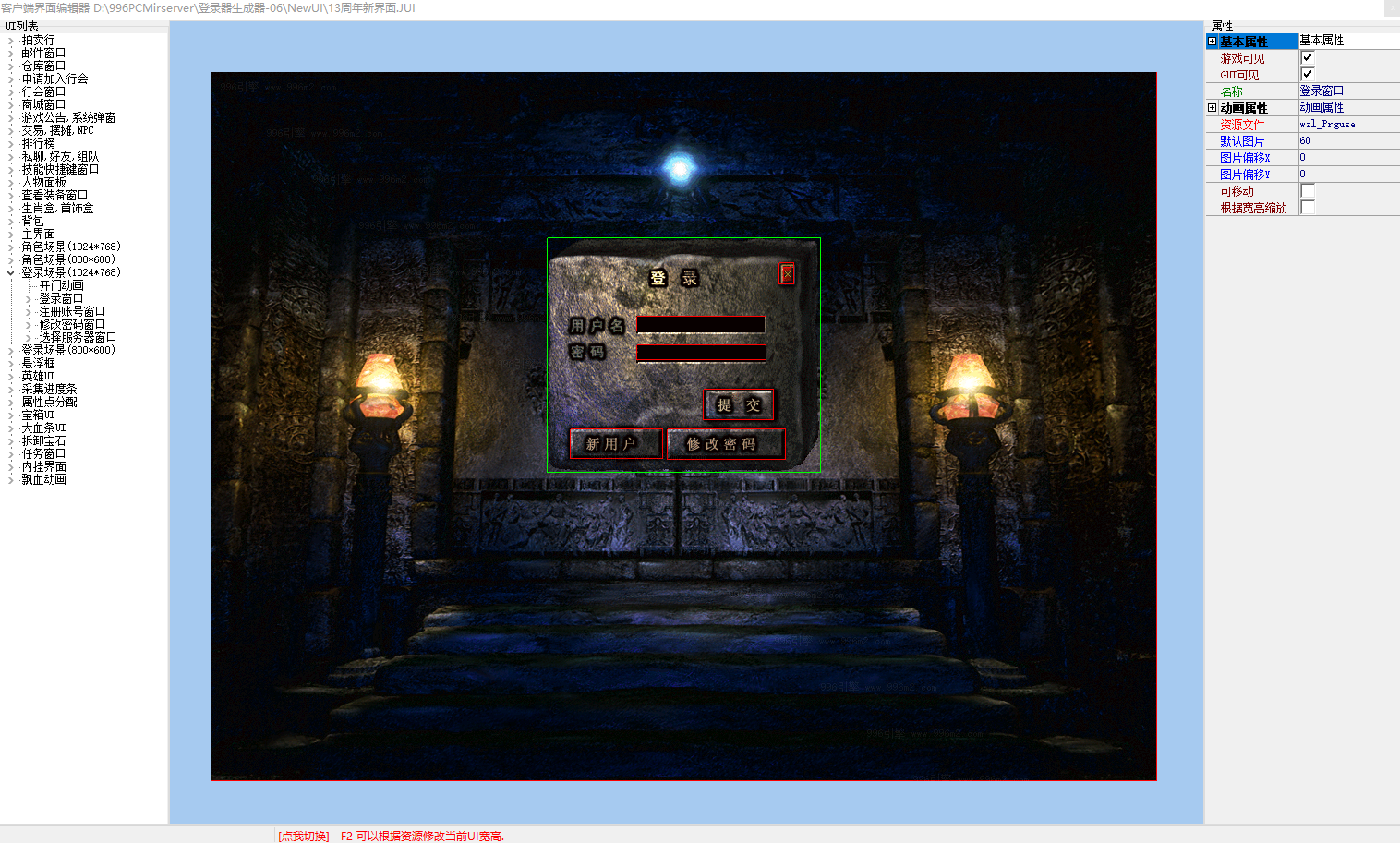
Task: Select the 背包 item in UI list
Action: (32, 222)
